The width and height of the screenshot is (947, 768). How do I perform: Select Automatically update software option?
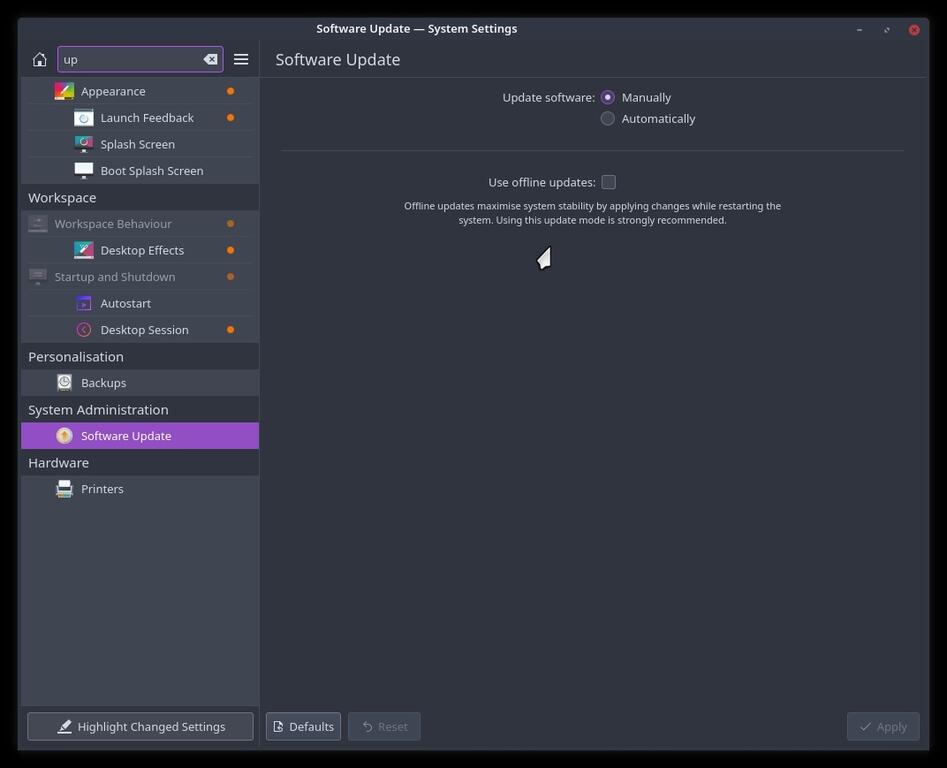[x=608, y=119]
